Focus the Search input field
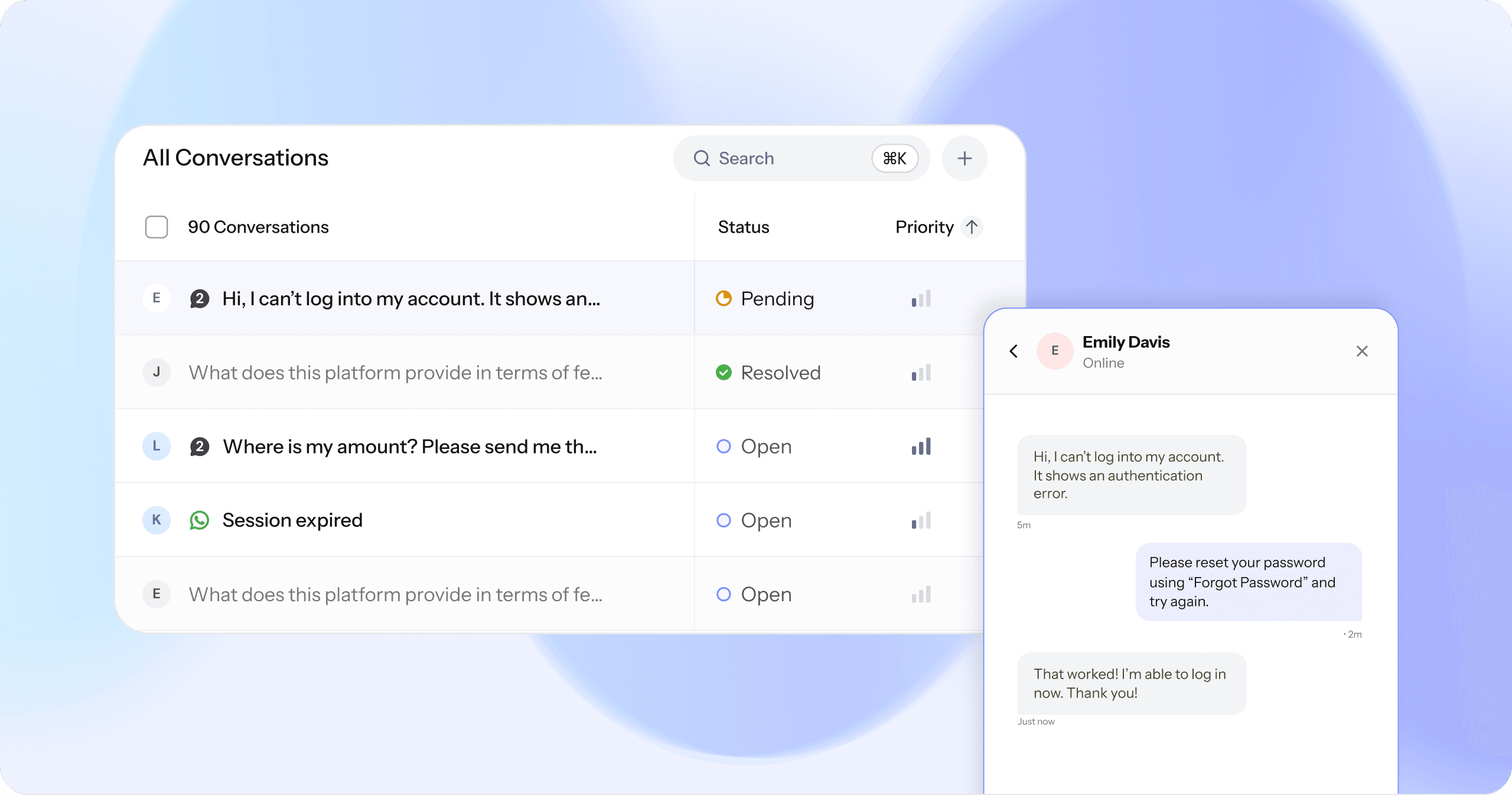Image resolution: width=1512 pixels, height=795 pixels. (x=801, y=158)
